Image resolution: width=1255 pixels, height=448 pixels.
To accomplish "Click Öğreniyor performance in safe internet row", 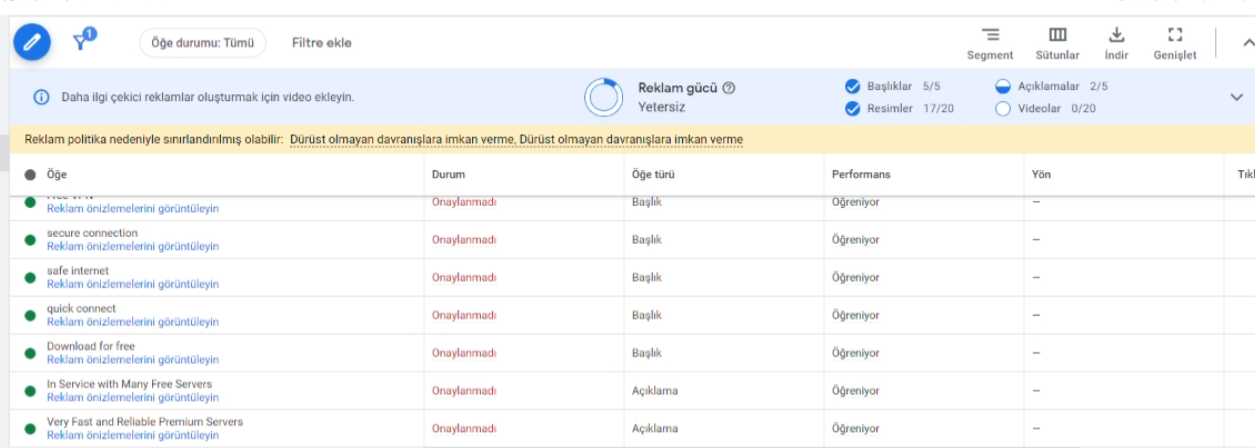I will click(855, 278).
